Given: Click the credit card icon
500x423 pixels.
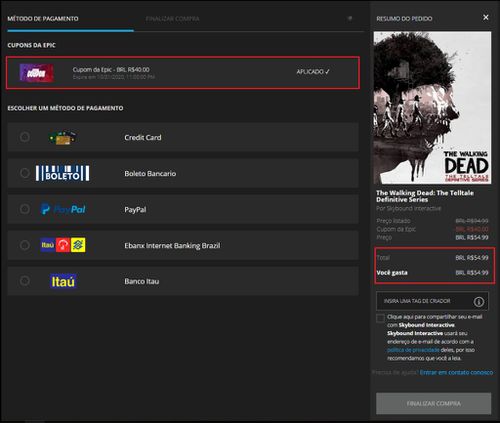Looking at the screenshot, I should (62, 137).
